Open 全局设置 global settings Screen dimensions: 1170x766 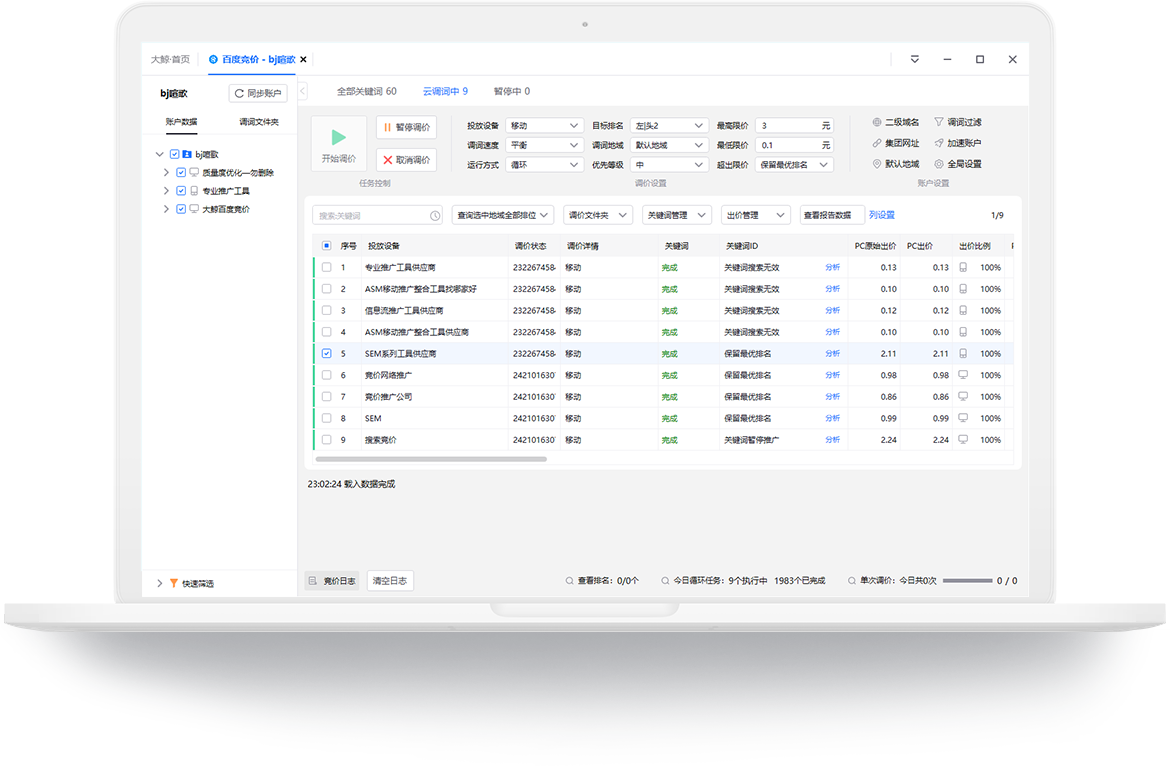point(957,164)
